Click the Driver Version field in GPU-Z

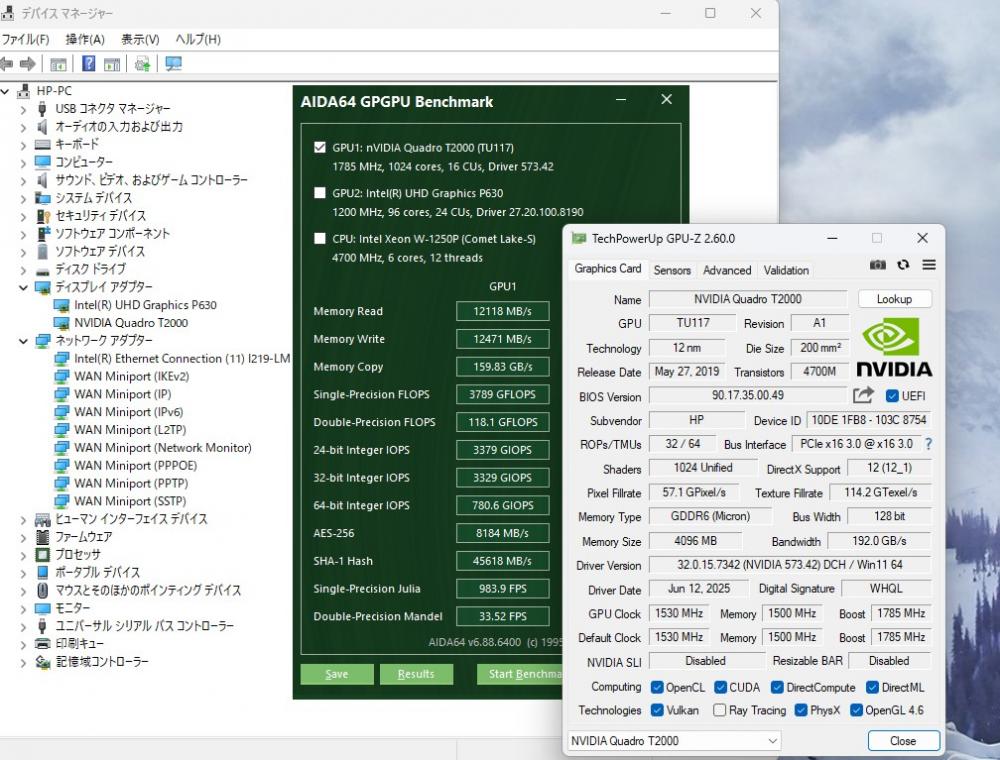coord(790,565)
